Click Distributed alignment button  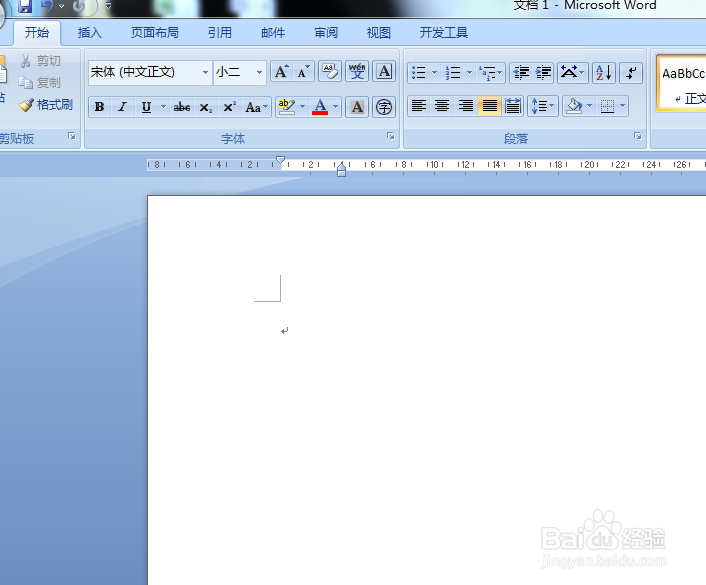coord(512,106)
